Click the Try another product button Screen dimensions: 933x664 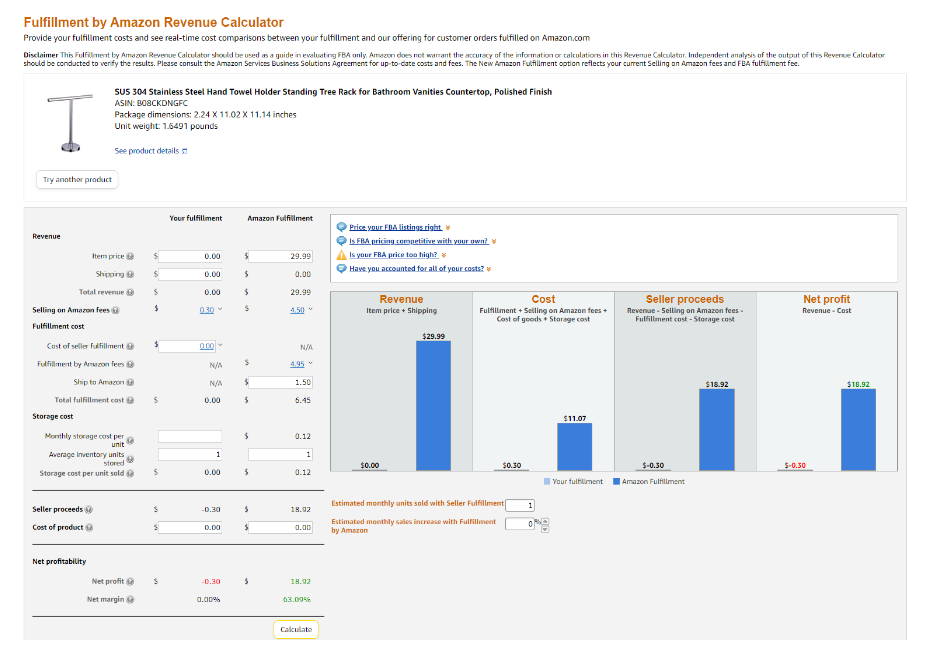coord(77,180)
